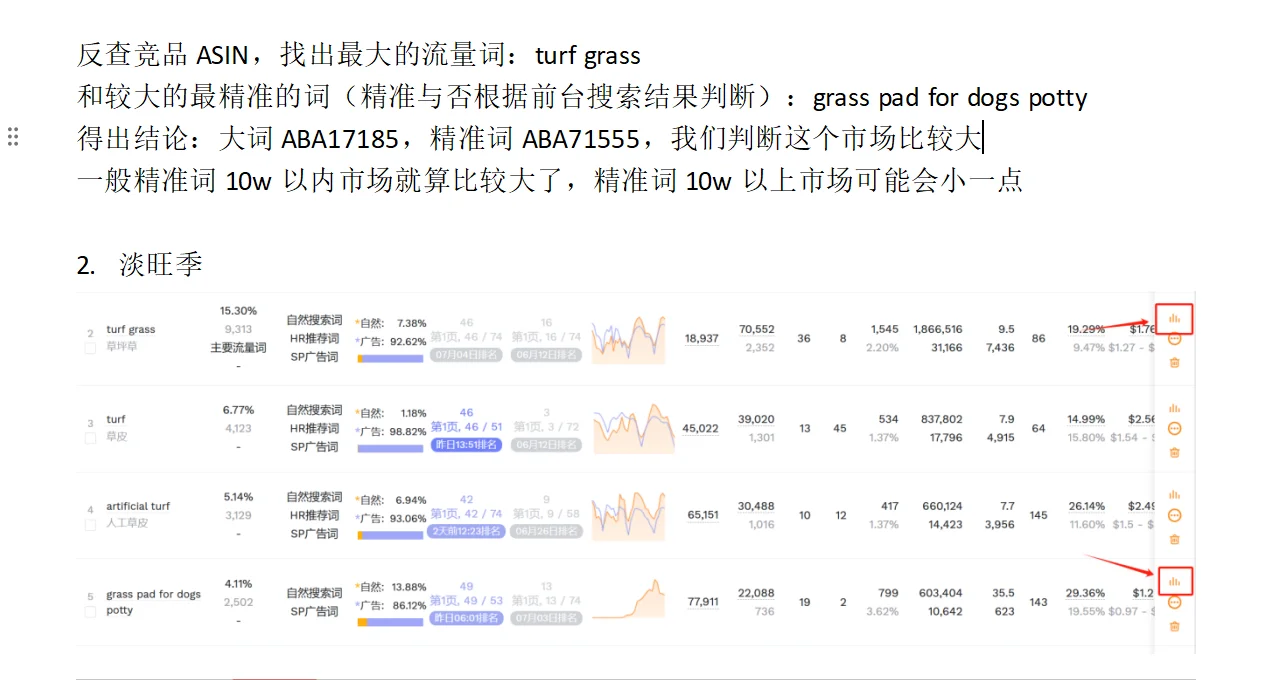
Task: Click the ellipsis icon for grass pad for dogs potty
Action: [x=1175, y=603]
